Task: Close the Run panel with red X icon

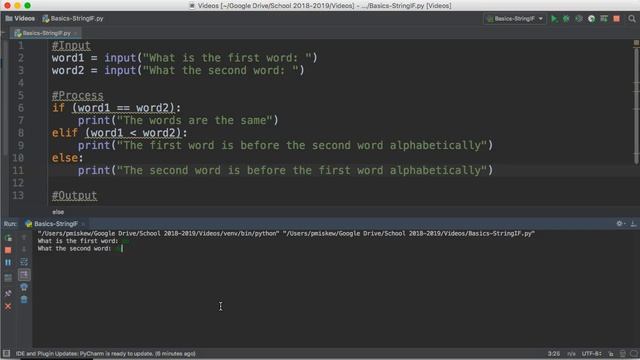Action: tap(8, 306)
